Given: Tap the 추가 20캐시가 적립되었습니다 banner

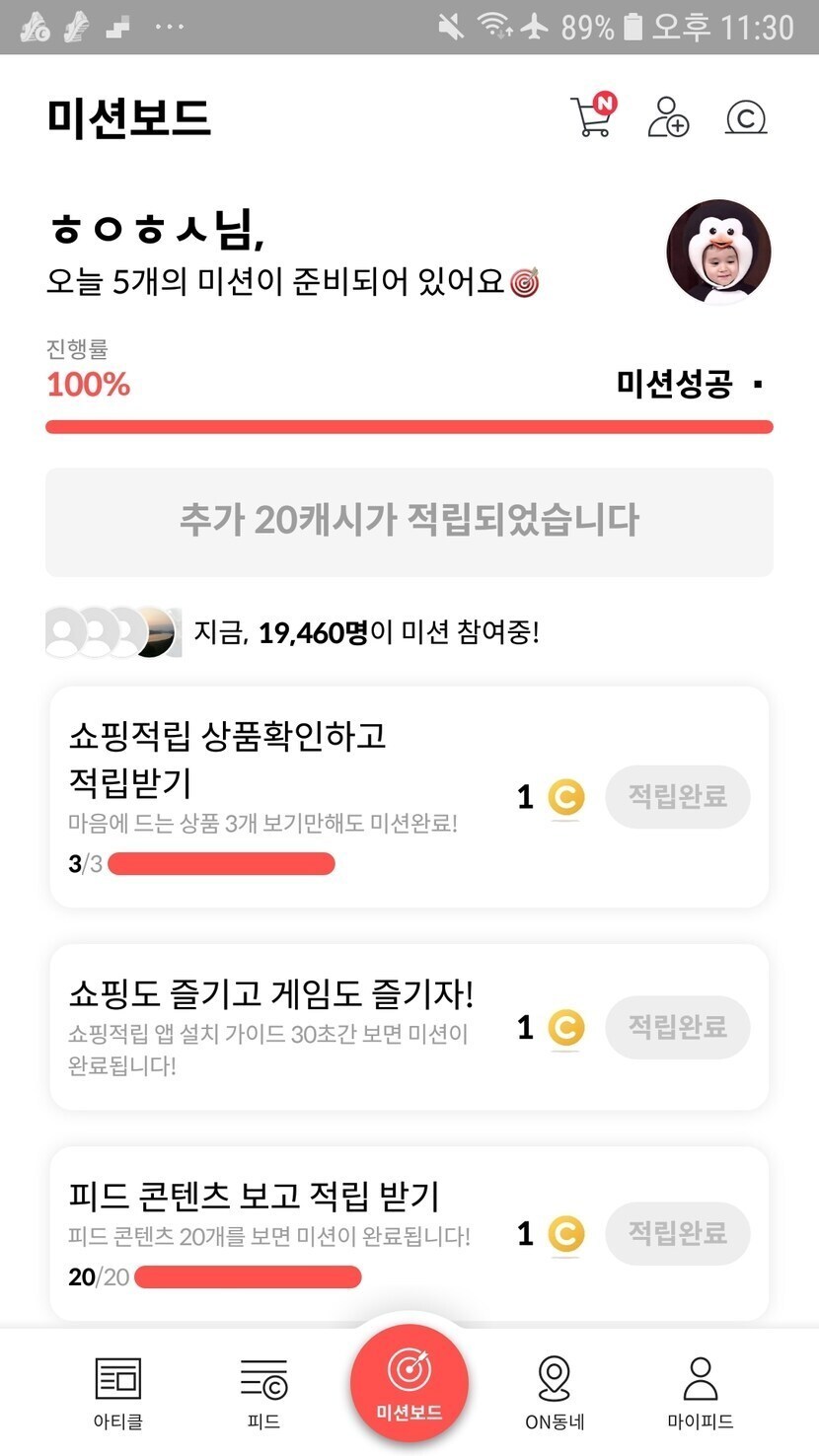Looking at the screenshot, I should click(409, 522).
